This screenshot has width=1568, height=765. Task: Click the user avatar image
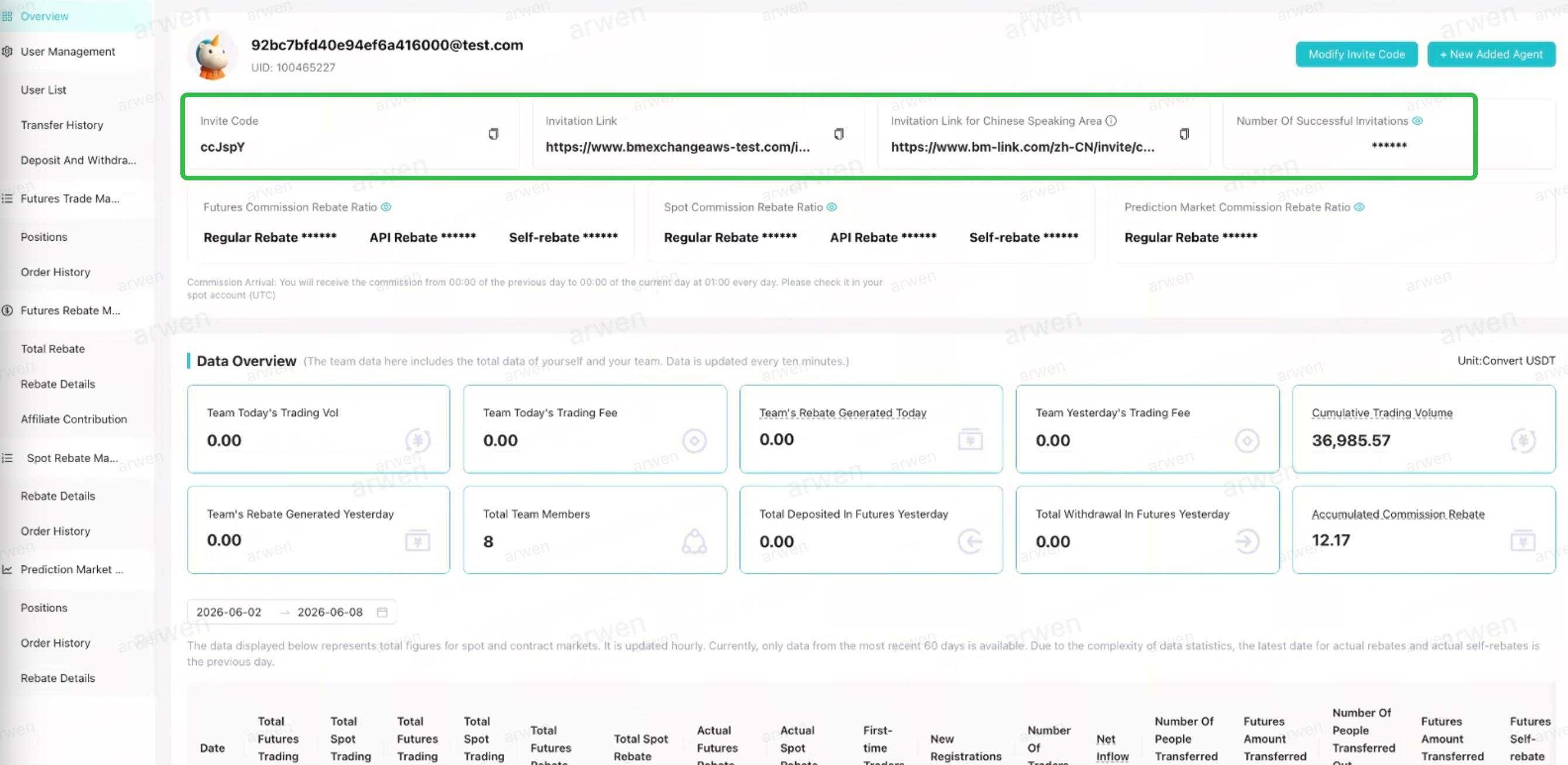[x=213, y=56]
